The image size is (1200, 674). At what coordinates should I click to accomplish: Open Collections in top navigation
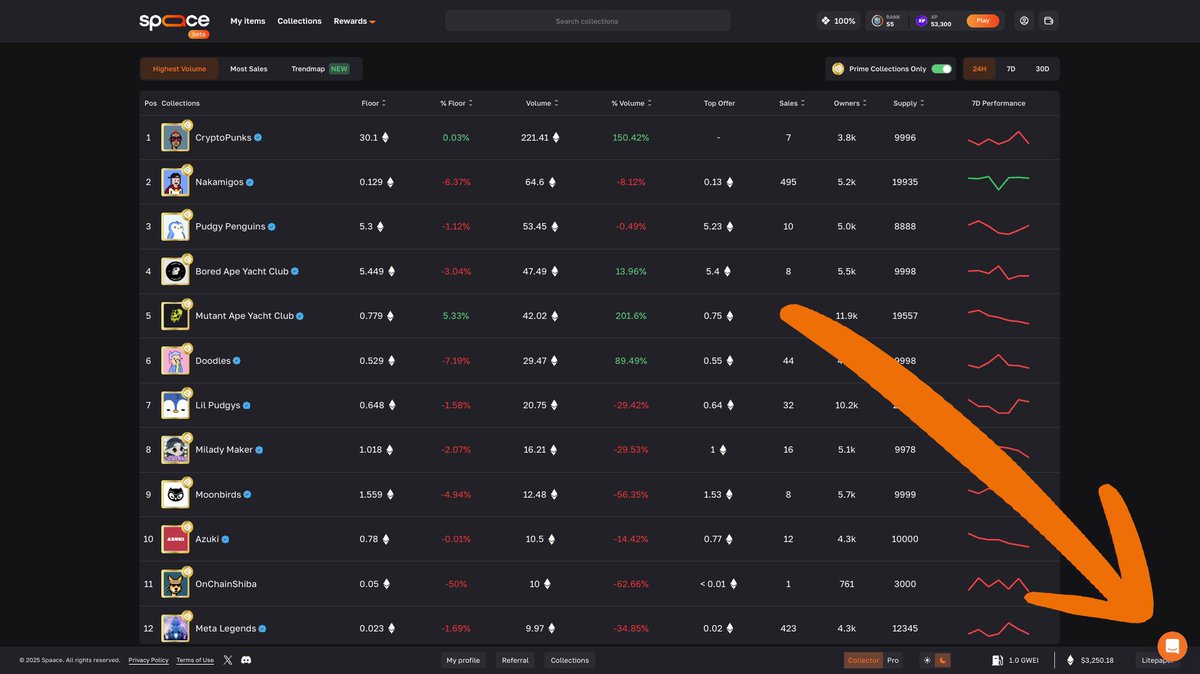[300, 21]
